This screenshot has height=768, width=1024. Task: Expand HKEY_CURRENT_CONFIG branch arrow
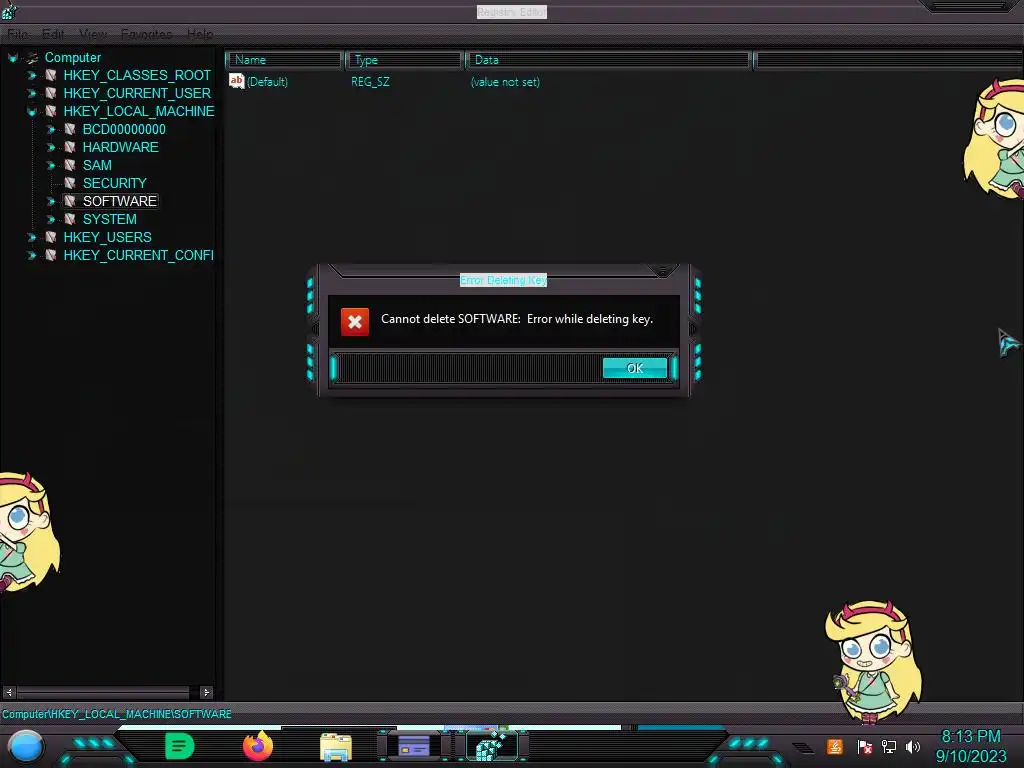click(31, 255)
